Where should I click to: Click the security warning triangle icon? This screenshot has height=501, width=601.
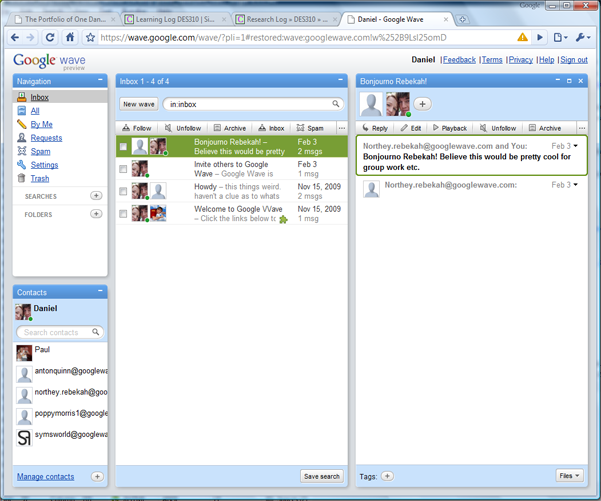(522, 37)
